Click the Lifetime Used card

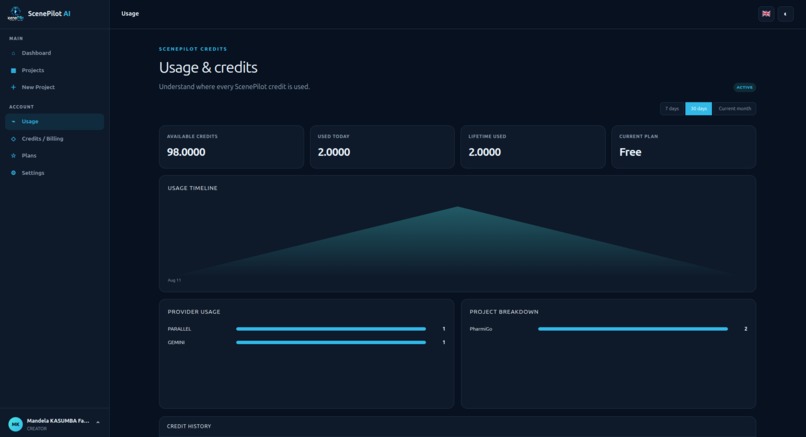pyautogui.click(x=533, y=147)
